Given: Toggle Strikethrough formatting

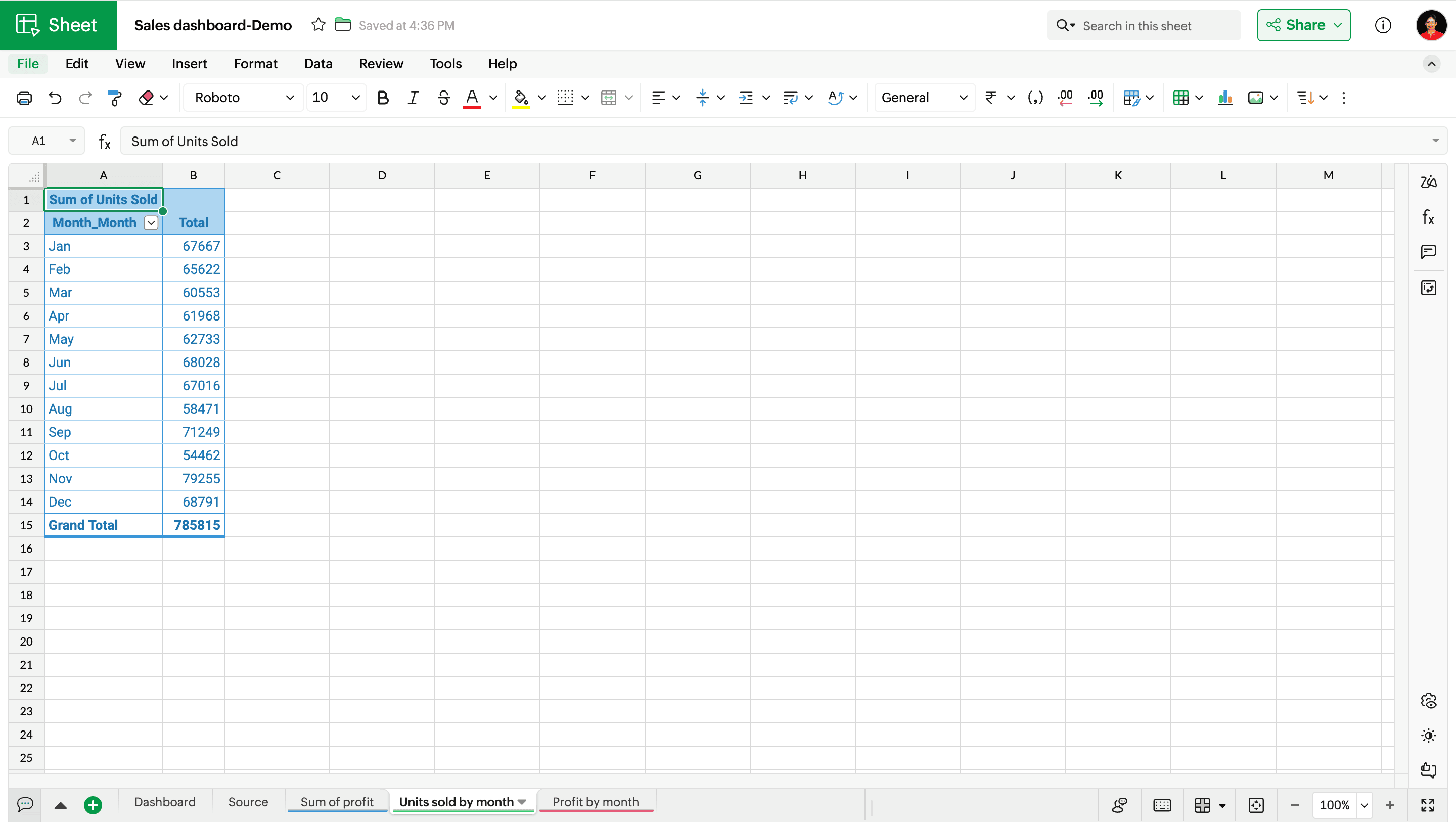Looking at the screenshot, I should click(x=443, y=98).
